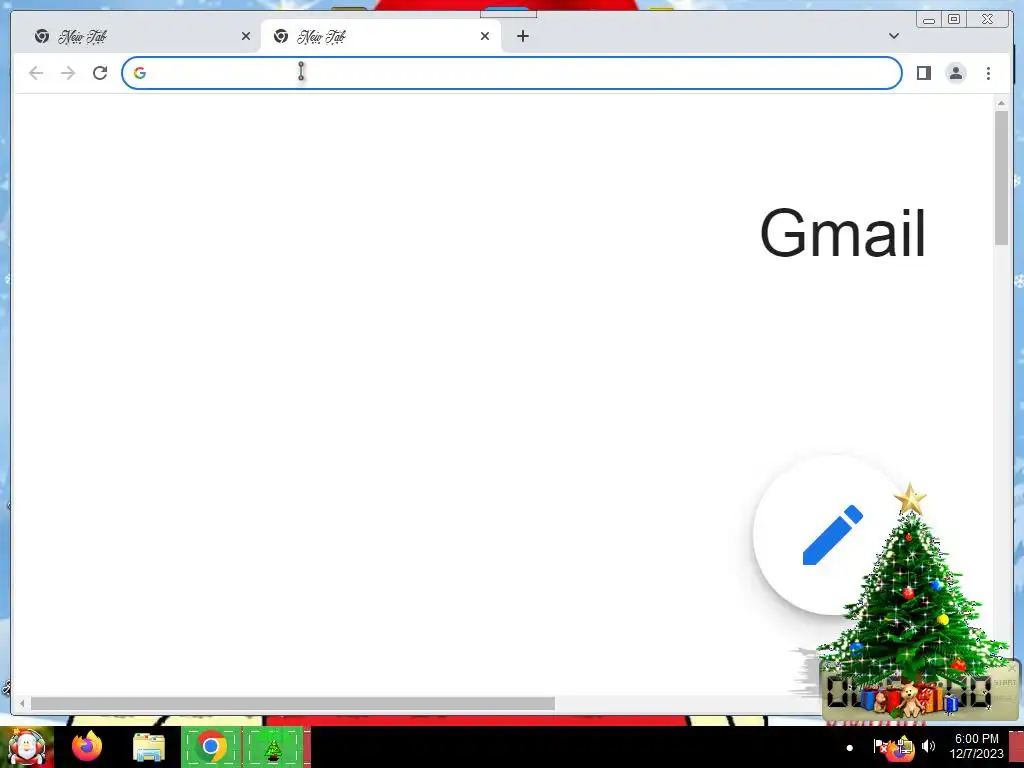Open the volume control in the tray

click(x=928, y=746)
